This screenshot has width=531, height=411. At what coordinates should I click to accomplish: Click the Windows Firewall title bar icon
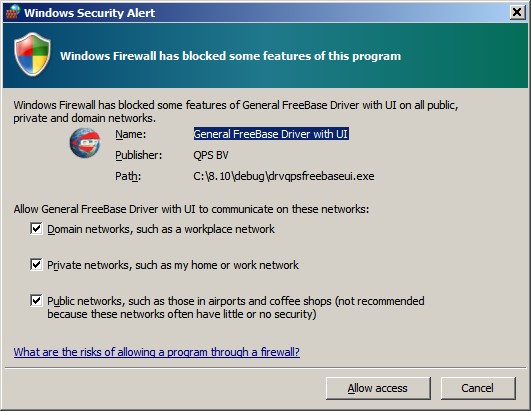13,12
